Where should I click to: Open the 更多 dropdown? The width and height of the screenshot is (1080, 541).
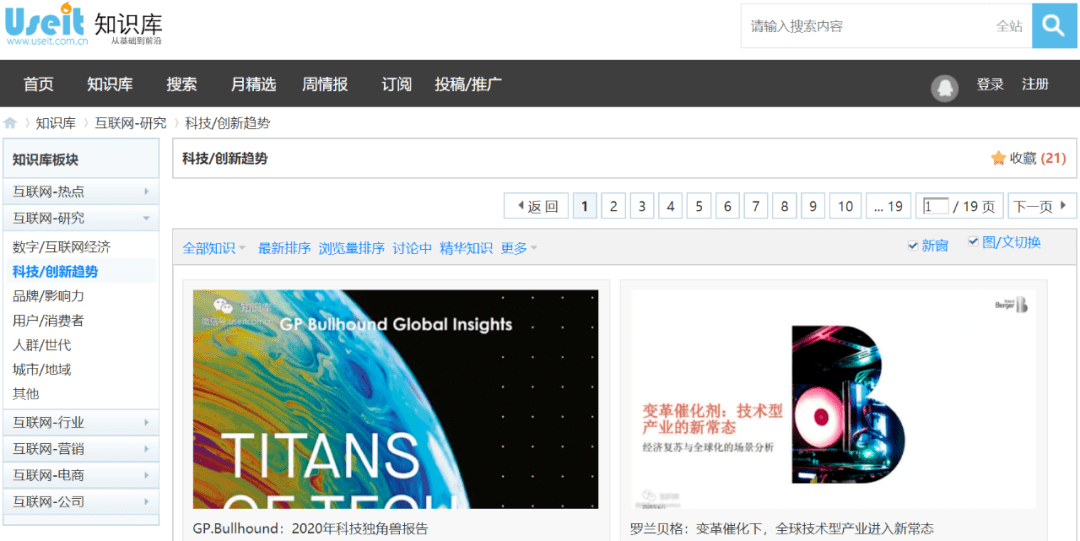coord(519,248)
